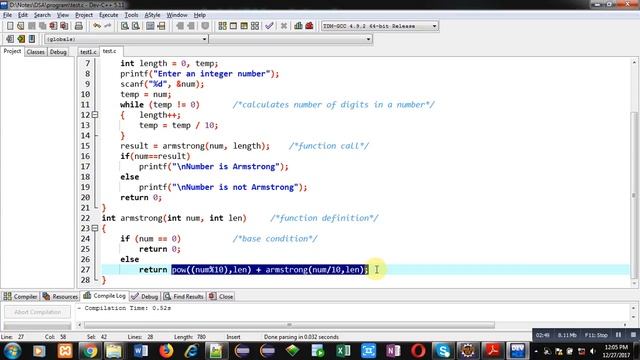The height and width of the screenshot is (360, 640).
Task: Open the Compile Log bottom tab
Action: (104, 296)
